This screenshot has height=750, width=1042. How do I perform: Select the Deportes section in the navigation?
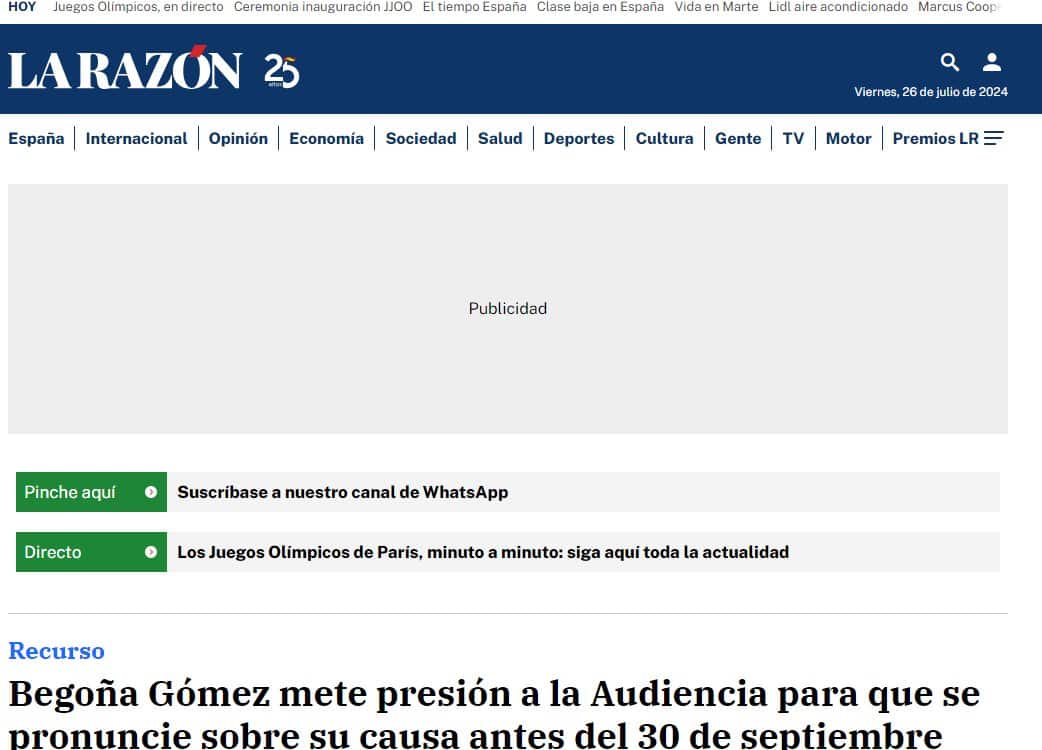point(579,138)
